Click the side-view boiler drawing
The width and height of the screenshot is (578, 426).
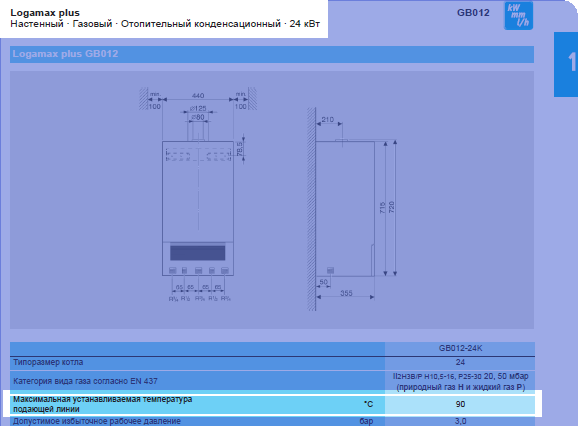pos(352,209)
